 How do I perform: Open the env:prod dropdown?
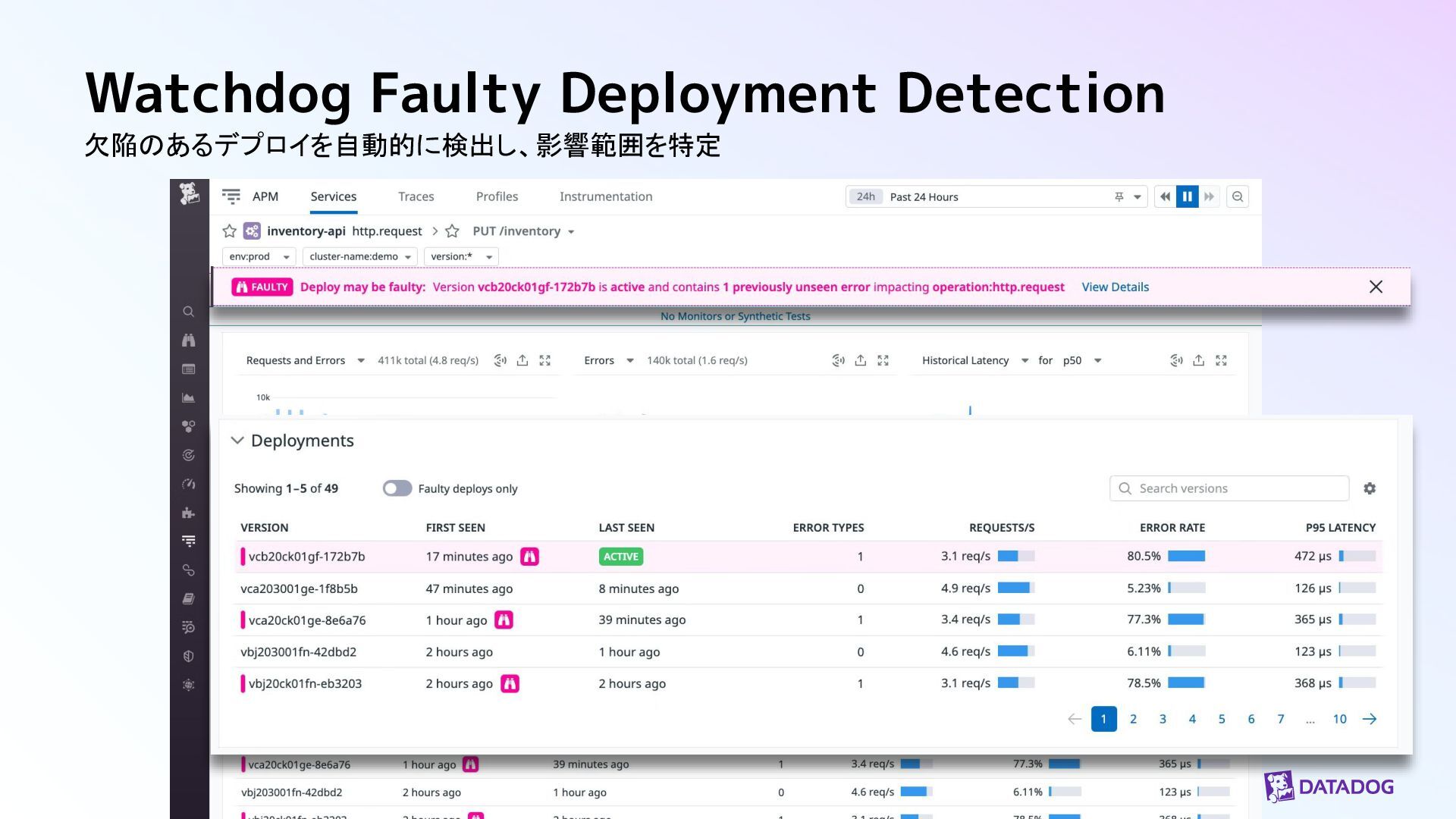pos(259,256)
